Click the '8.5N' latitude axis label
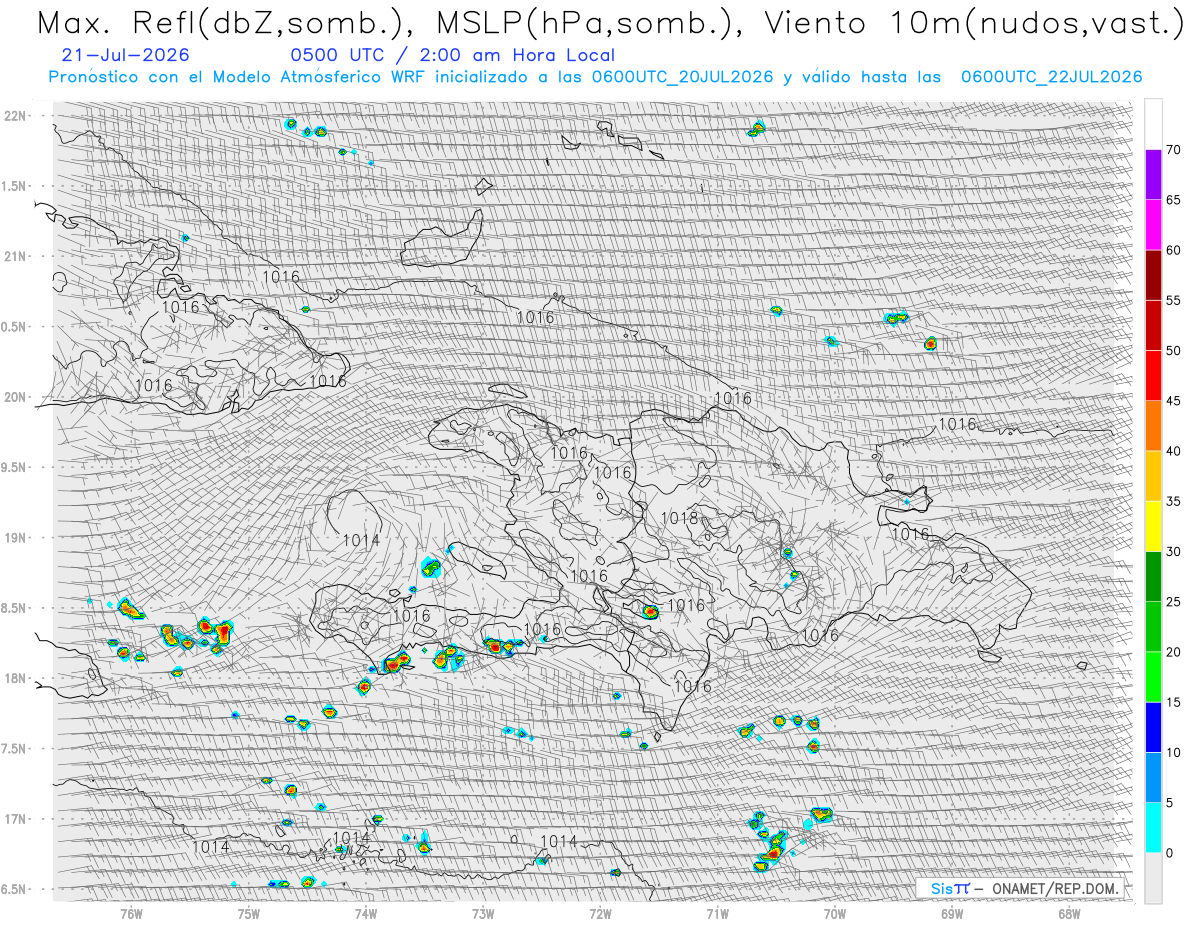Image resolution: width=1200 pixels, height=927 pixels. point(15,608)
